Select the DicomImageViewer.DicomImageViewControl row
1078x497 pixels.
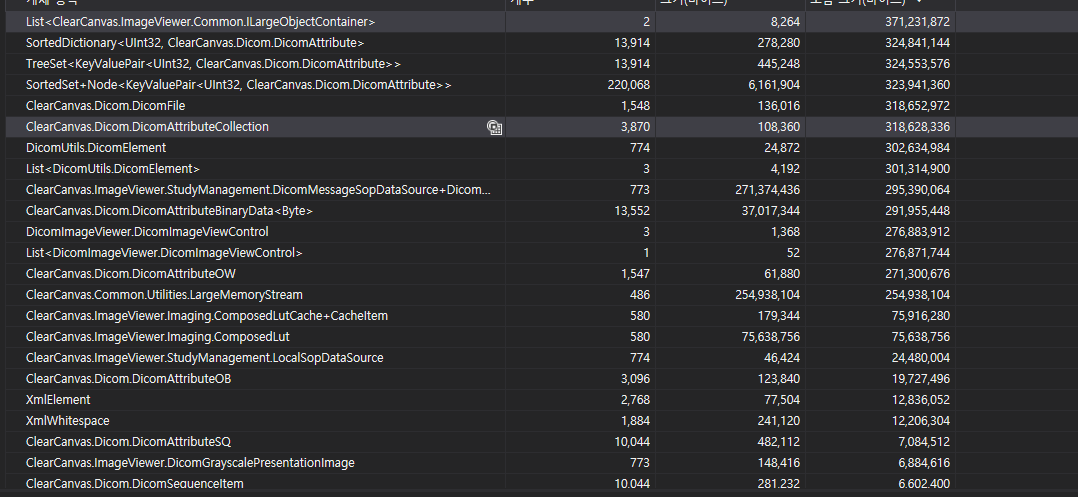point(147,232)
